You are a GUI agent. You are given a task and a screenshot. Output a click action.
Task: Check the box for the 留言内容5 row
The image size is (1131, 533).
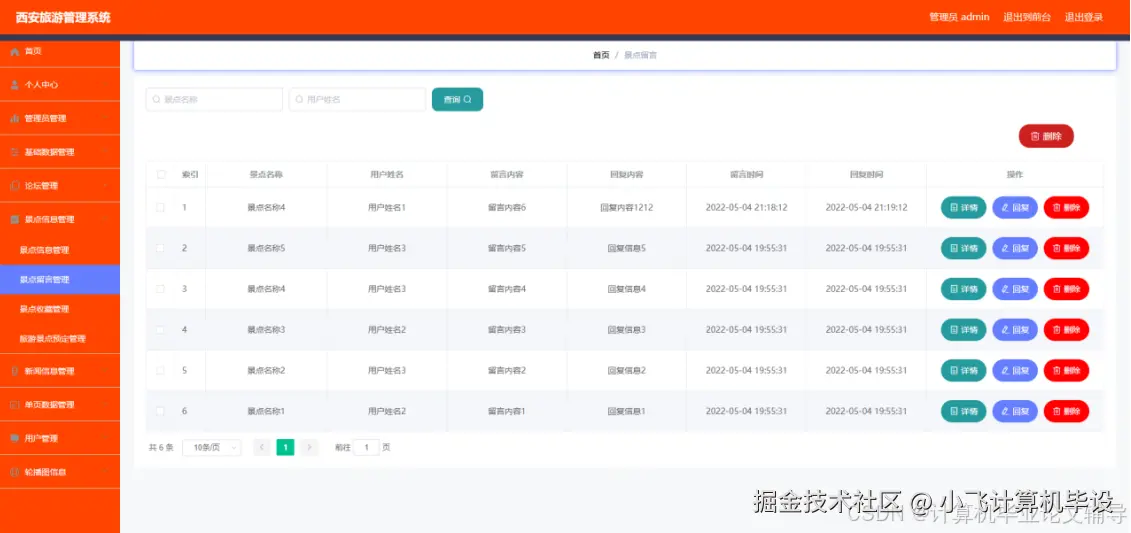161,248
